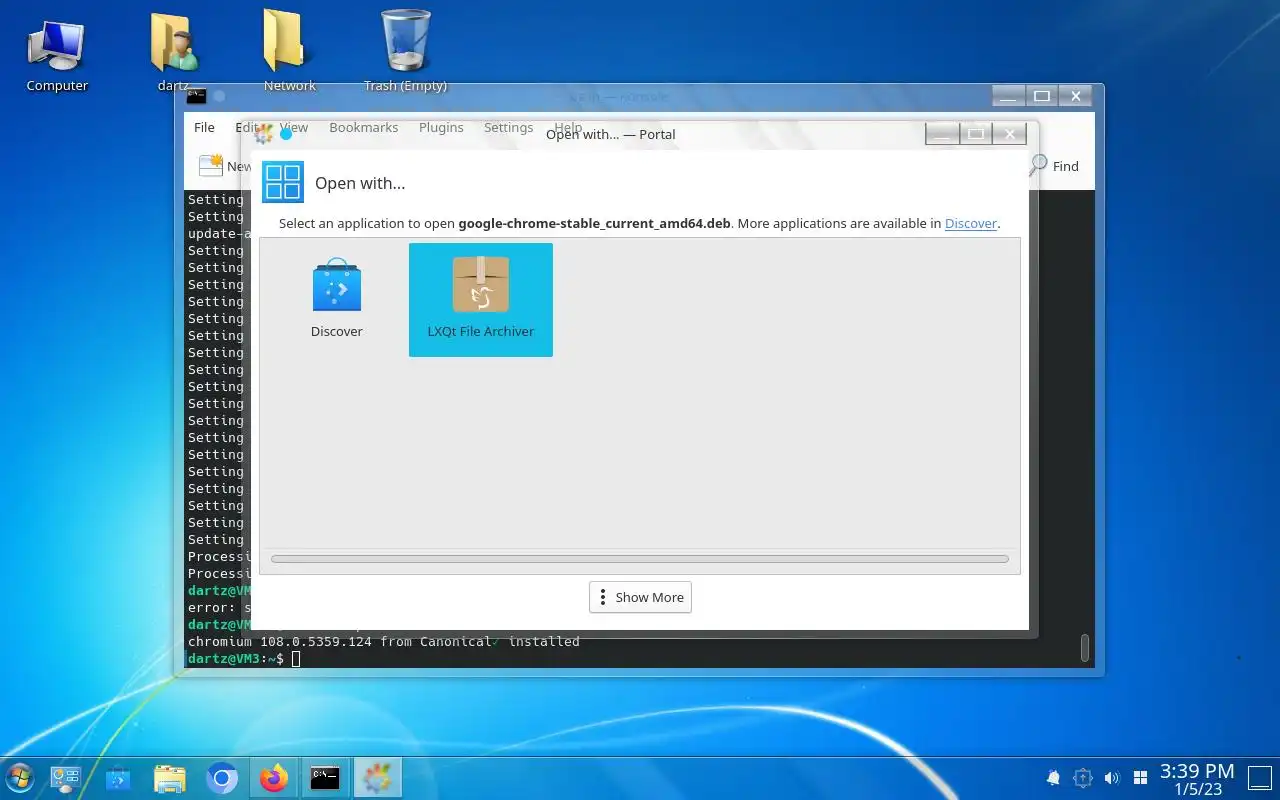This screenshot has width=1280, height=800.
Task: Open the Network desktop folder
Action: tap(290, 52)
